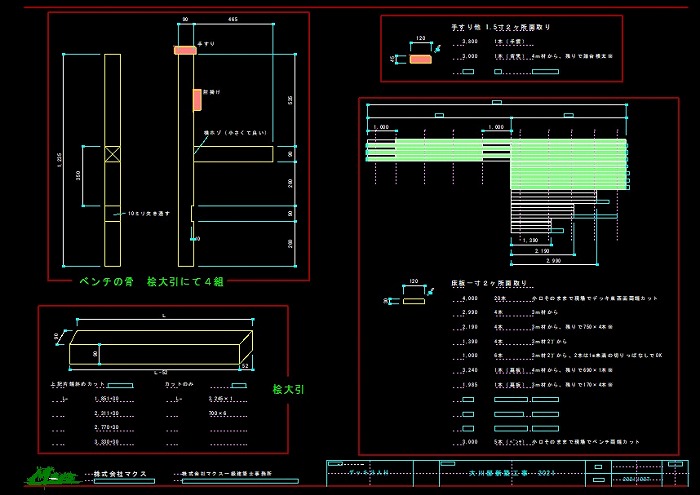Click the crossed square on the left post

coord(112,154)
